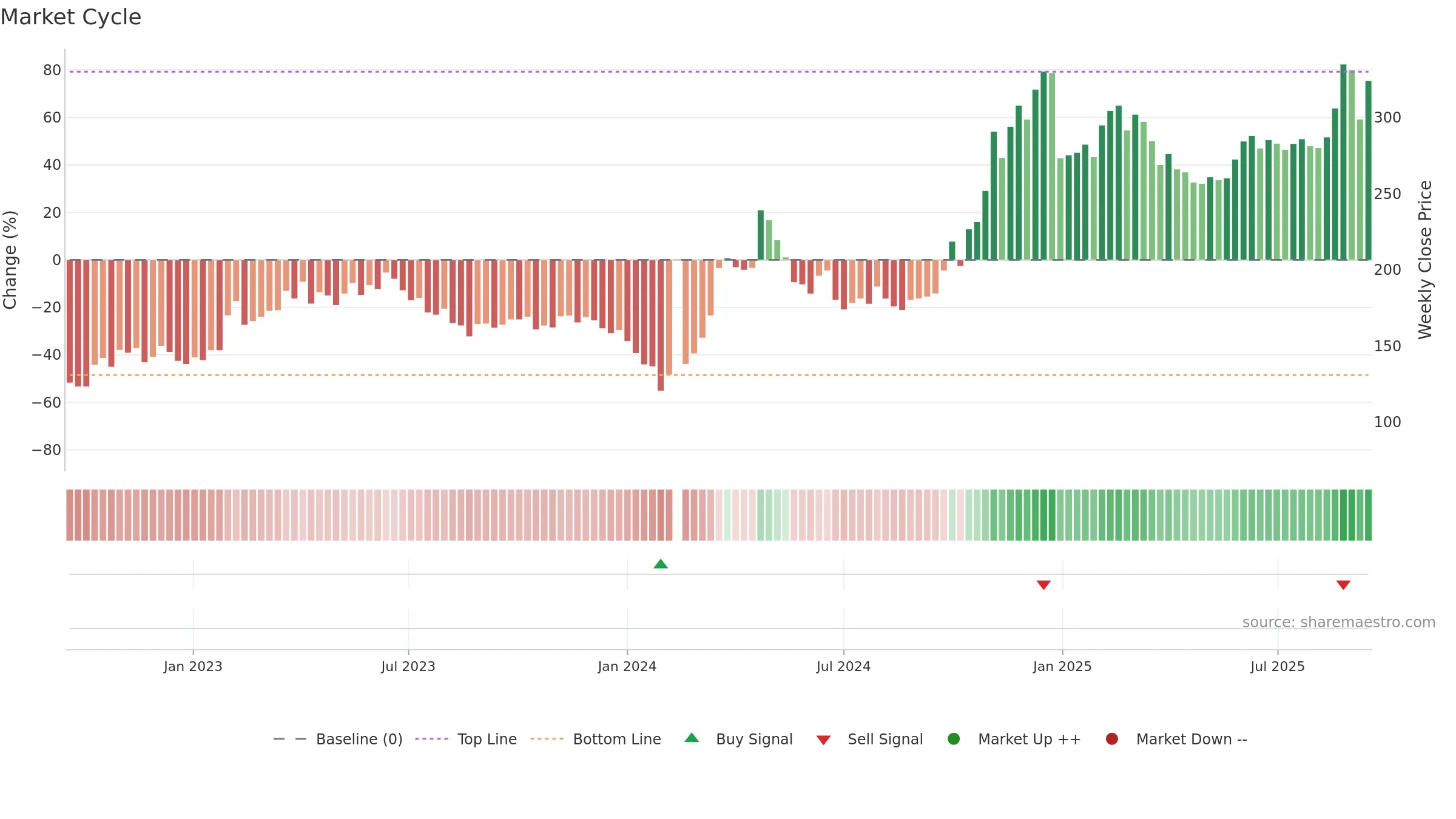The image size is (1456, 819).
Task: Toggle the Buy Signal legend entry
Action: tap(738, 739)
